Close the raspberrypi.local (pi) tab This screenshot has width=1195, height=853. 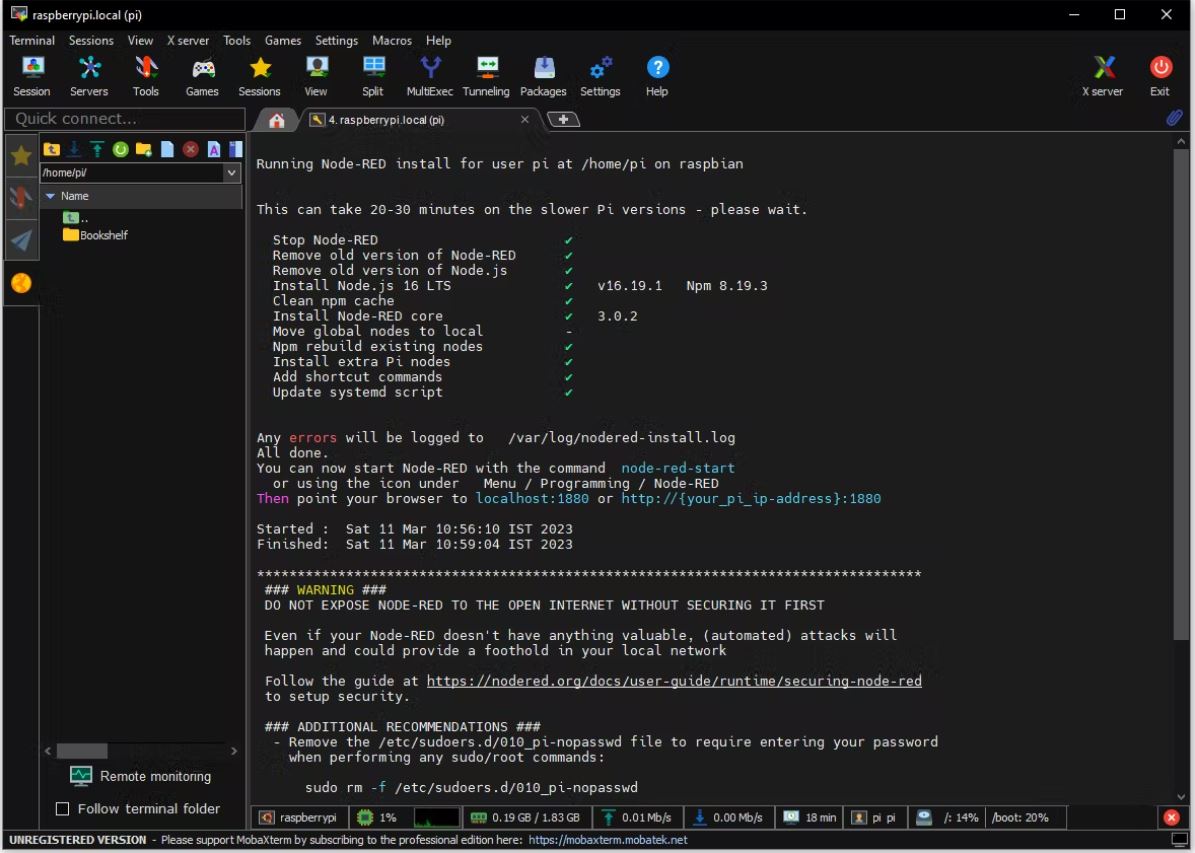pyautogui.click(x=524, y=120)
